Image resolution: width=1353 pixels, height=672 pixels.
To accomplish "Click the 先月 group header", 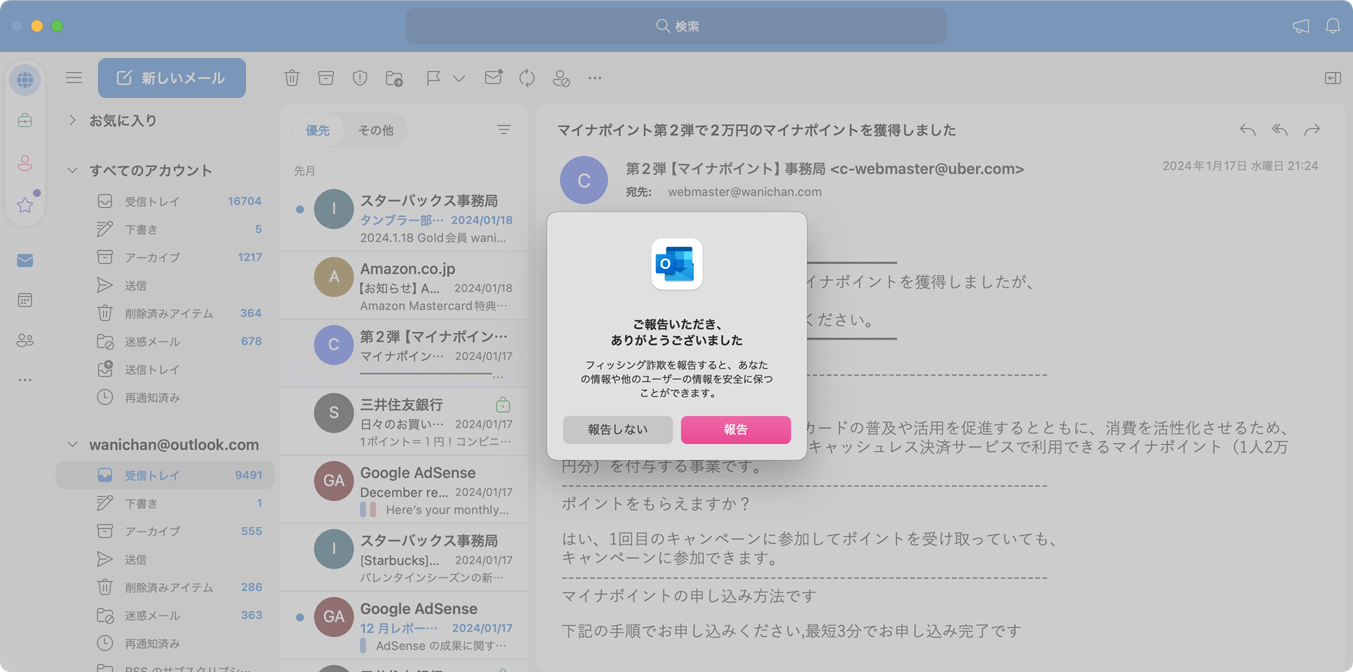I will click(305, 171).
